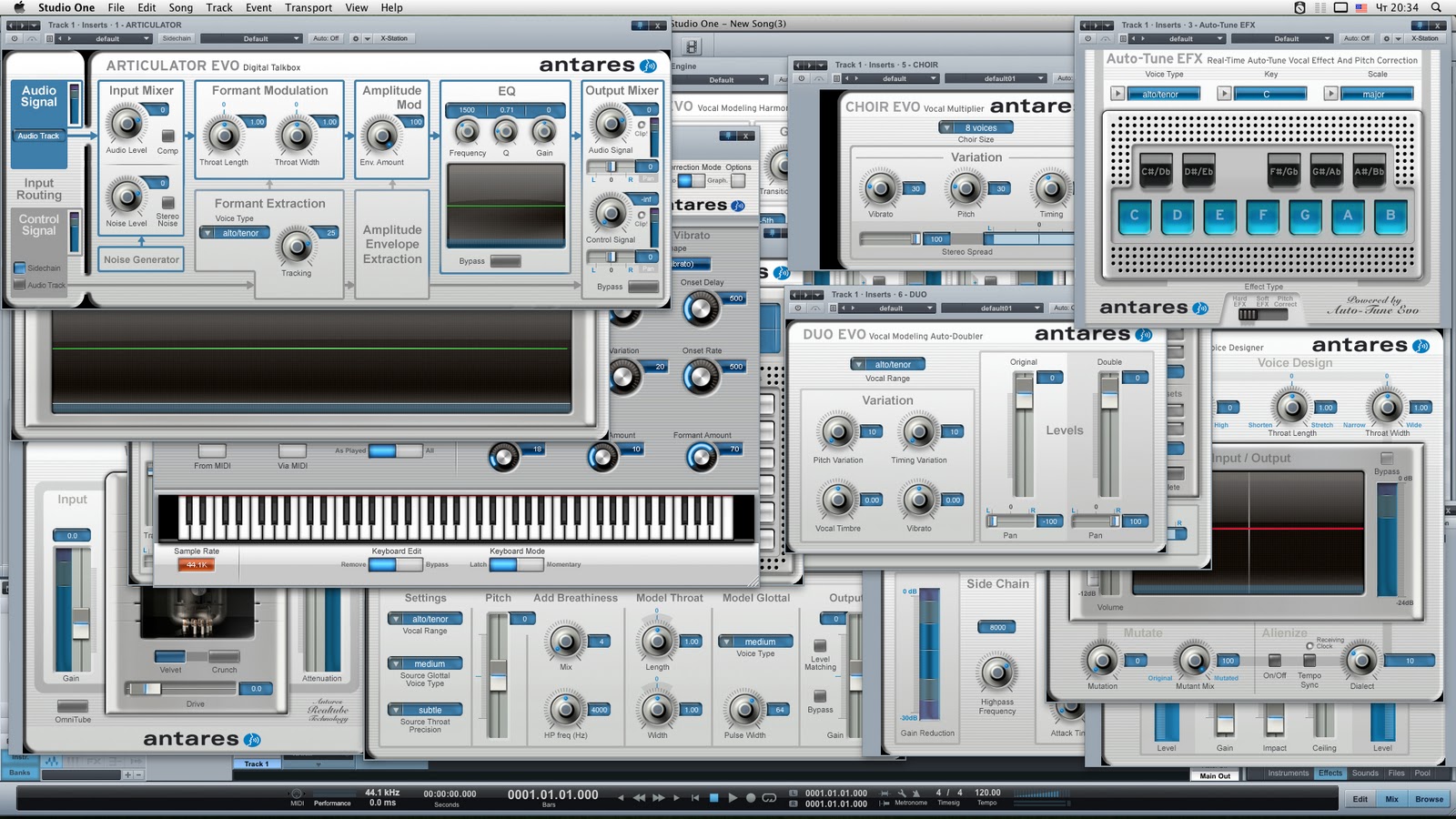
Task: Click the Mix button in the bottom bar
Action: click(x=1392, y=799)
